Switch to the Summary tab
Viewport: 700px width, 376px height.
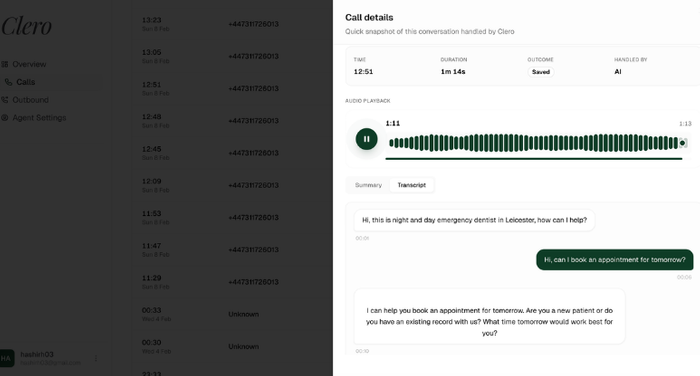[x=368, y=185]
